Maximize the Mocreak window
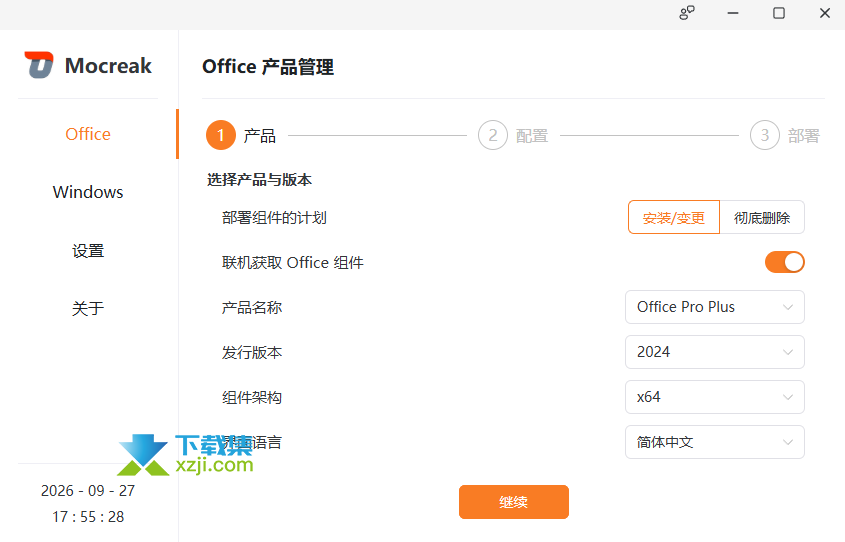Image resolution: width=845 pixels, height=542 pixels. [x=779, y=13]
